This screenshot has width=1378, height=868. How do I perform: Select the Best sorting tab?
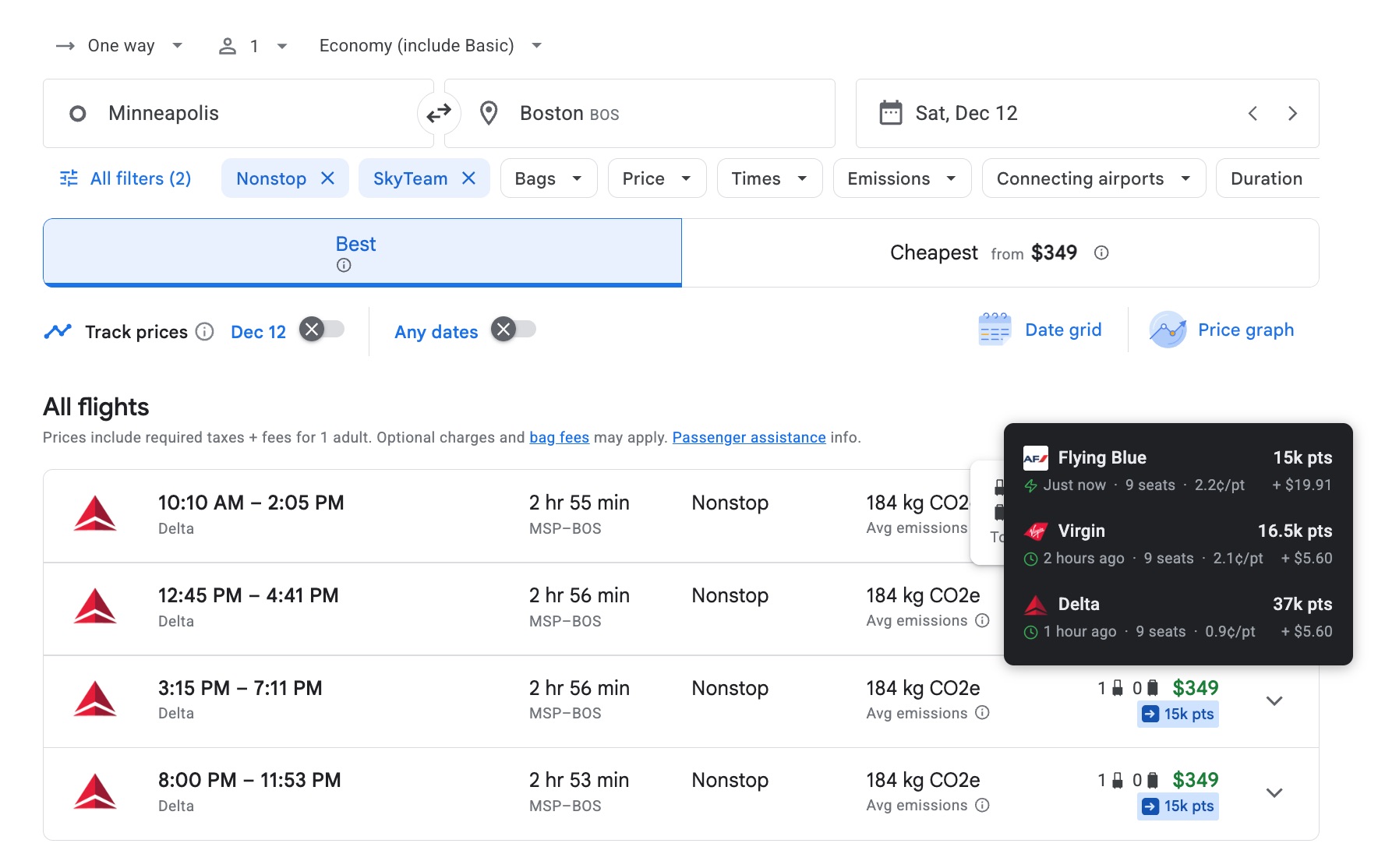(x=362, y=252)
